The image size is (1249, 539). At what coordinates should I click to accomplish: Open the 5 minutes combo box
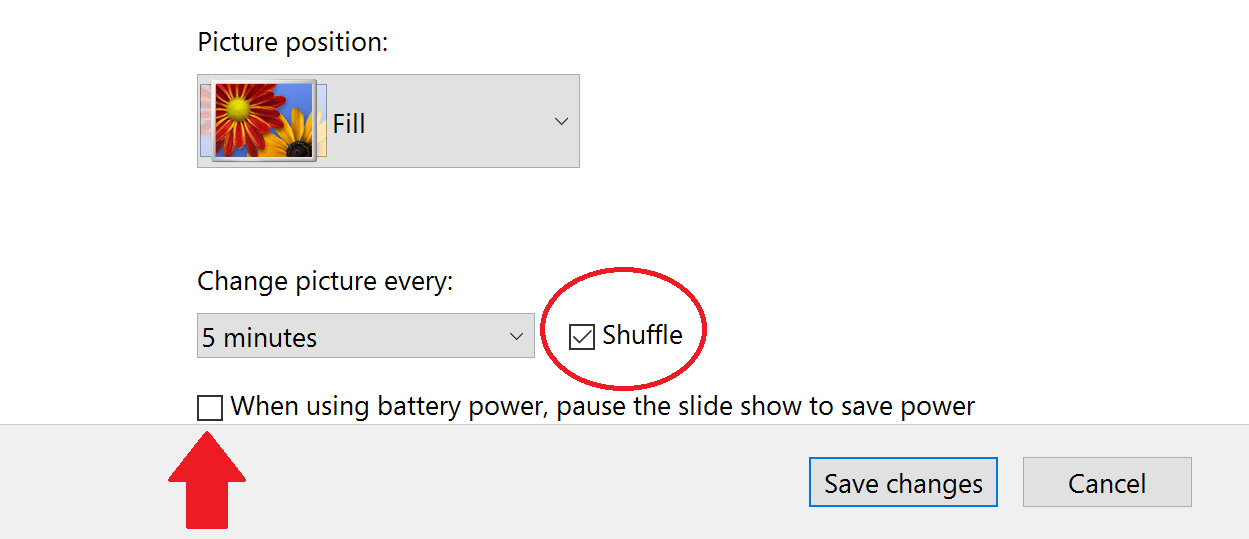365,336
